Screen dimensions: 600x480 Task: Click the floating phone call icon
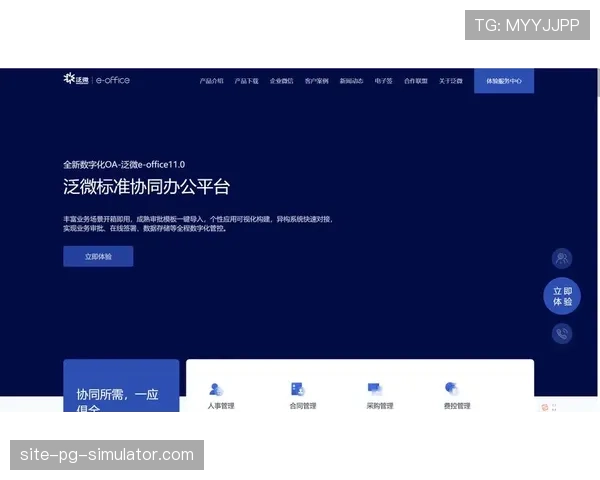[562, 333]
